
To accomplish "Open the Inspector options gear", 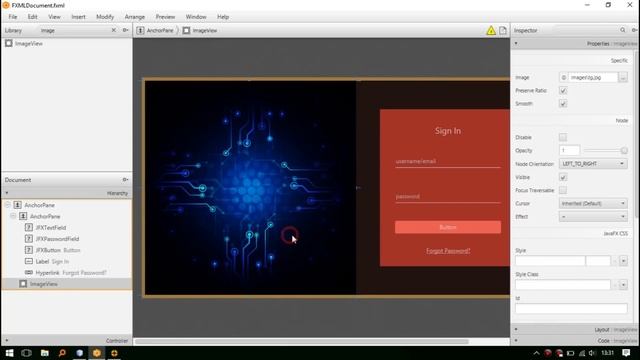I will point(634,30).
